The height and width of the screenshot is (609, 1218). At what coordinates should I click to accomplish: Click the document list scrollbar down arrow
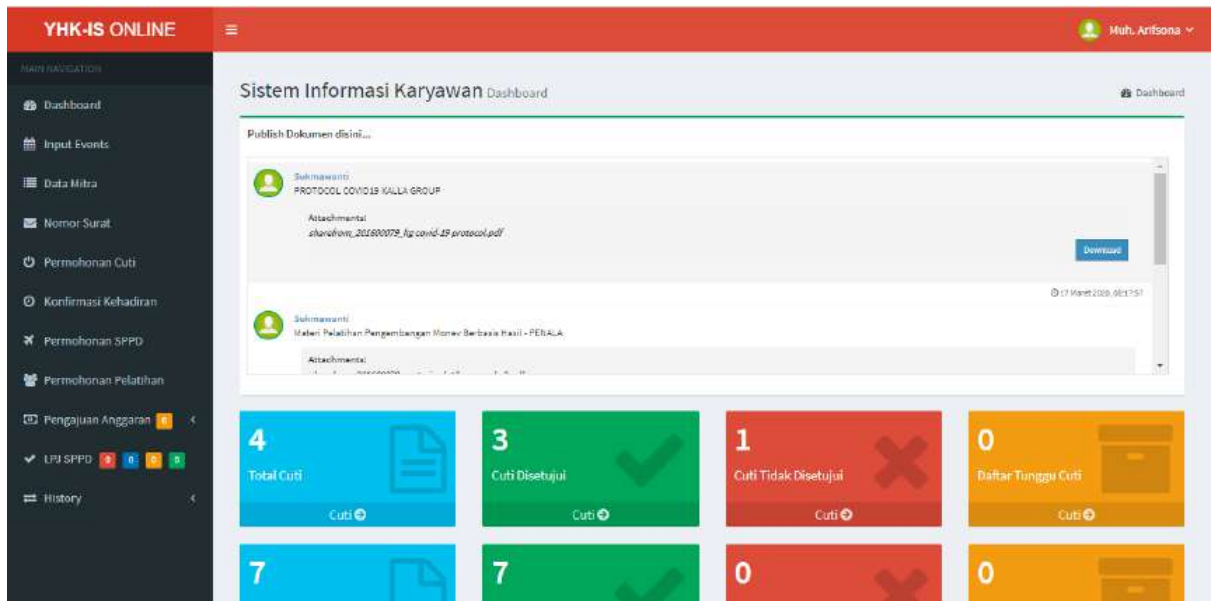pyautogui.click(x=1160, y=367)
